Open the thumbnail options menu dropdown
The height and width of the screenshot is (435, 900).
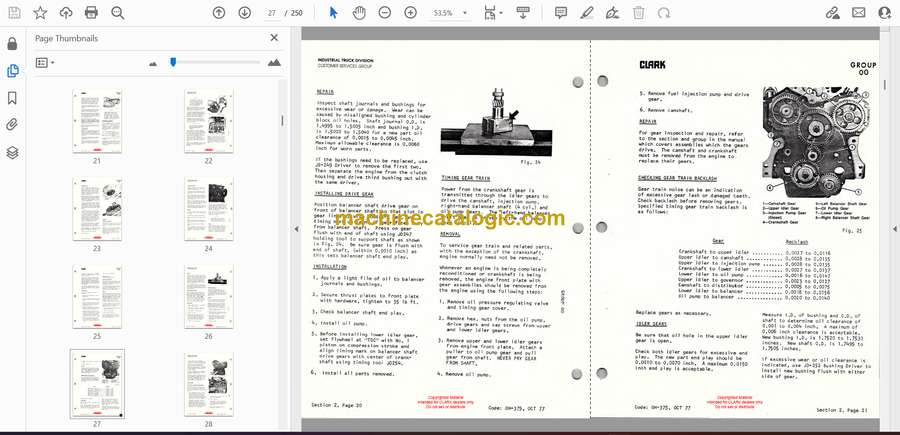pyautogui.click(x=45, y=63)
